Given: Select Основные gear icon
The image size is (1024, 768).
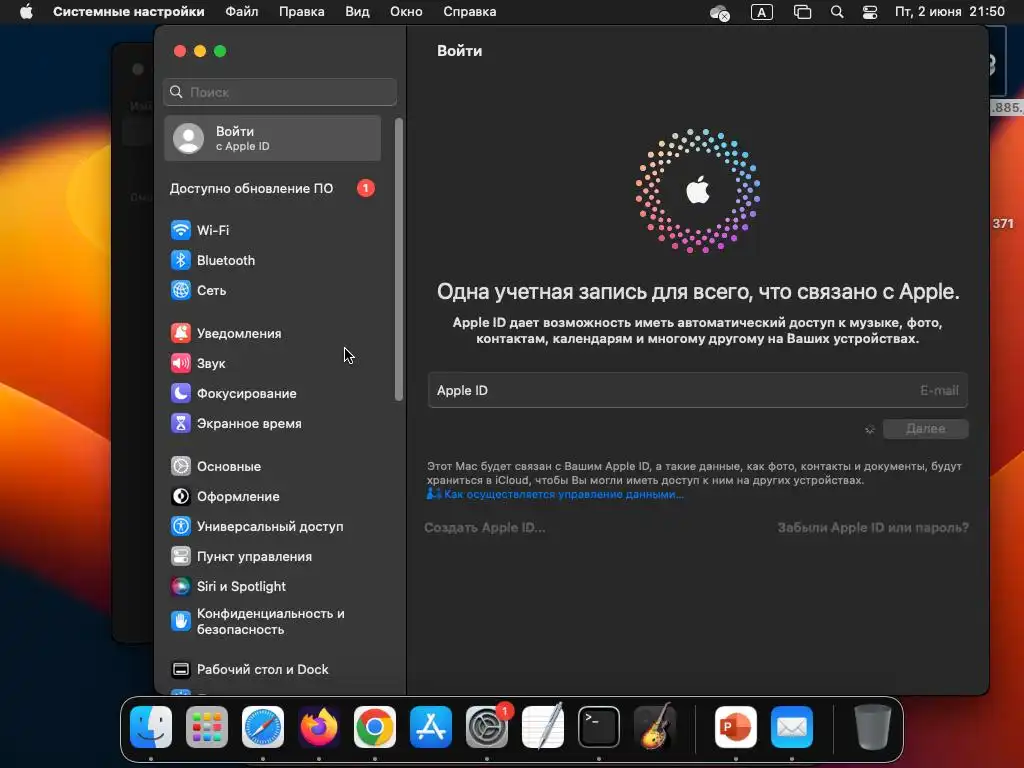Looking at the screenshot, I should point(181,466).
